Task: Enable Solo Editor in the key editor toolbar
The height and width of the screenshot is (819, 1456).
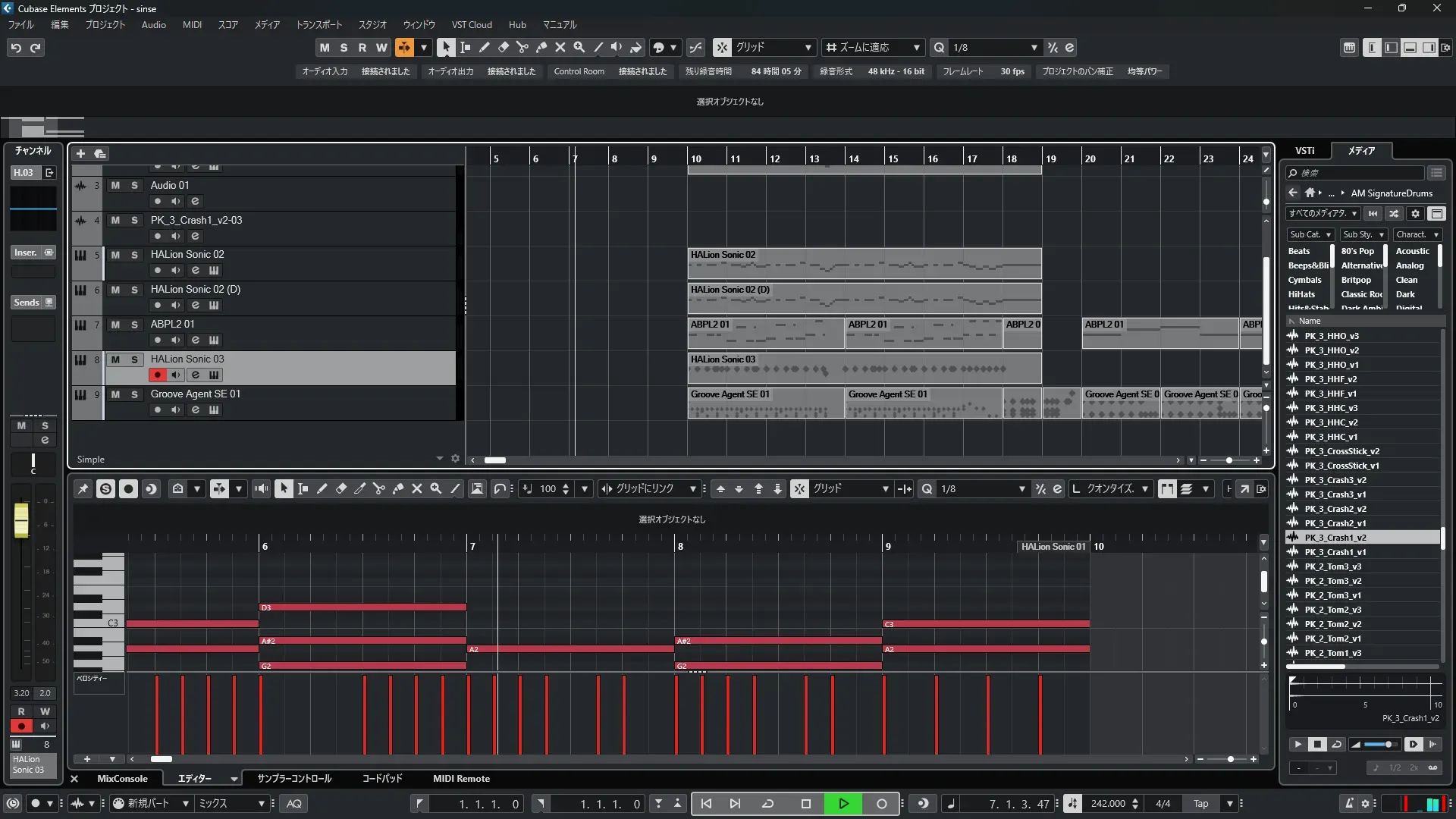Action: point(105,489)
